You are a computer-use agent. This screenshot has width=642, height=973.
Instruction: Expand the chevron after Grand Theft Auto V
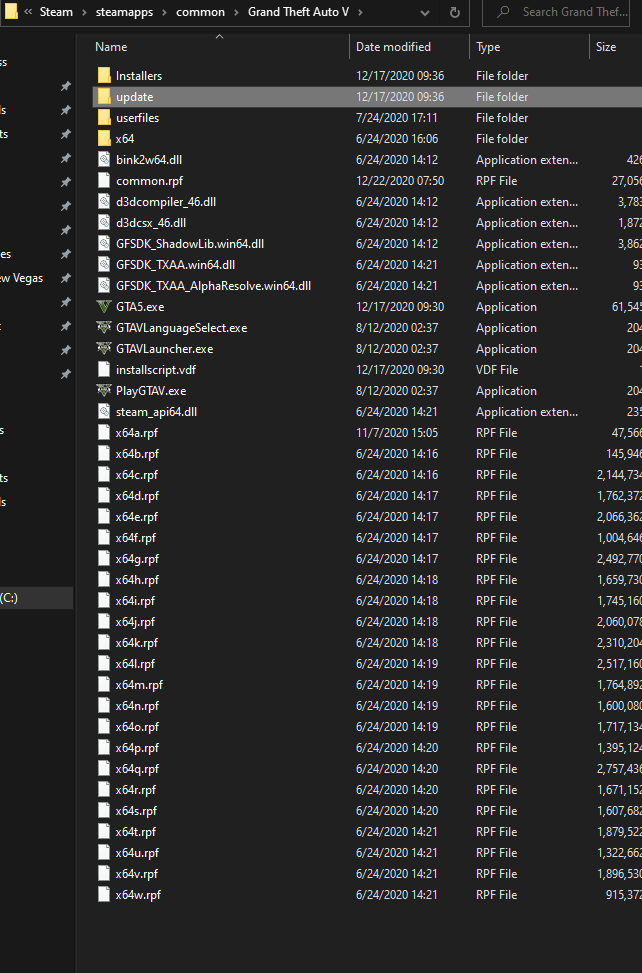pyautogui.click(x=360, y=12)
